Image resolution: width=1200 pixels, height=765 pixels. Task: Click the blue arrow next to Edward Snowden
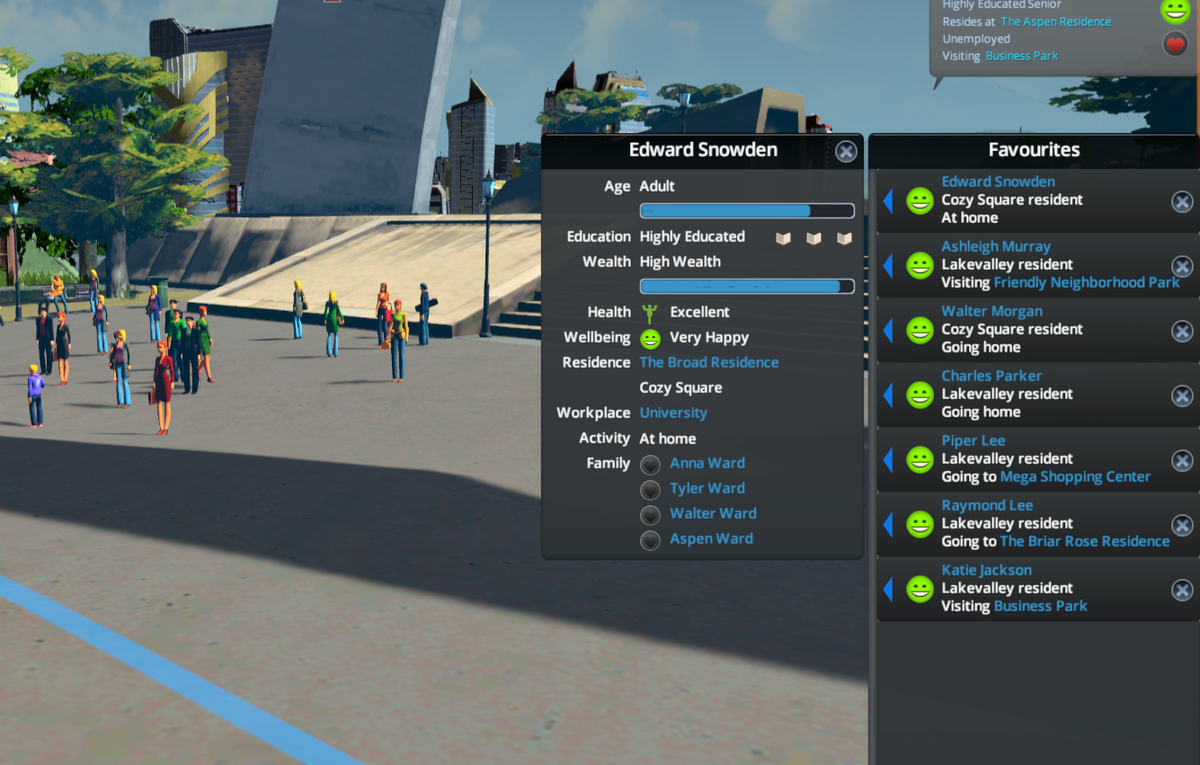point(889,201)
